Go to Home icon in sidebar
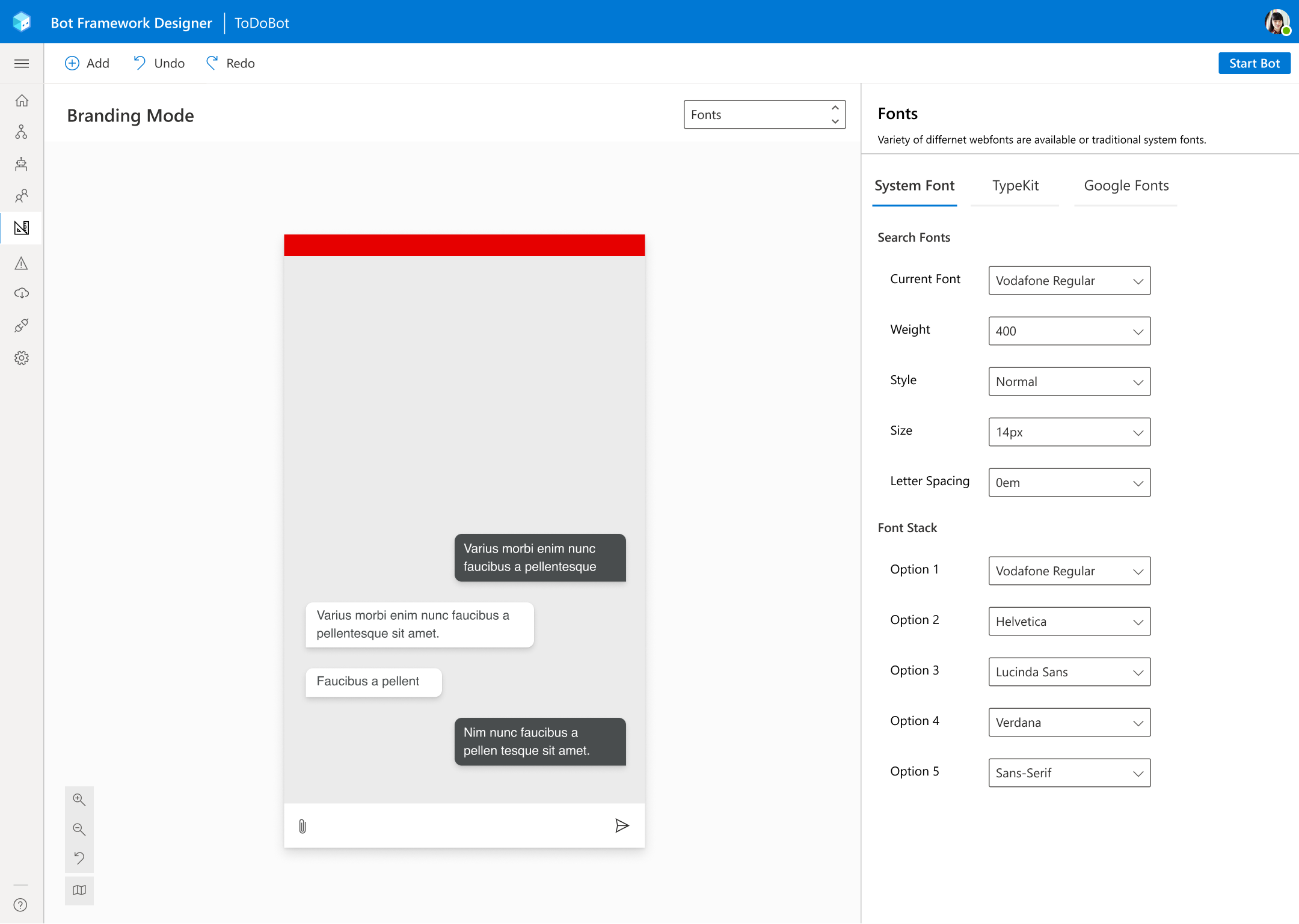The width and height of the screenshot is (1299, 924). click(22, 101)
